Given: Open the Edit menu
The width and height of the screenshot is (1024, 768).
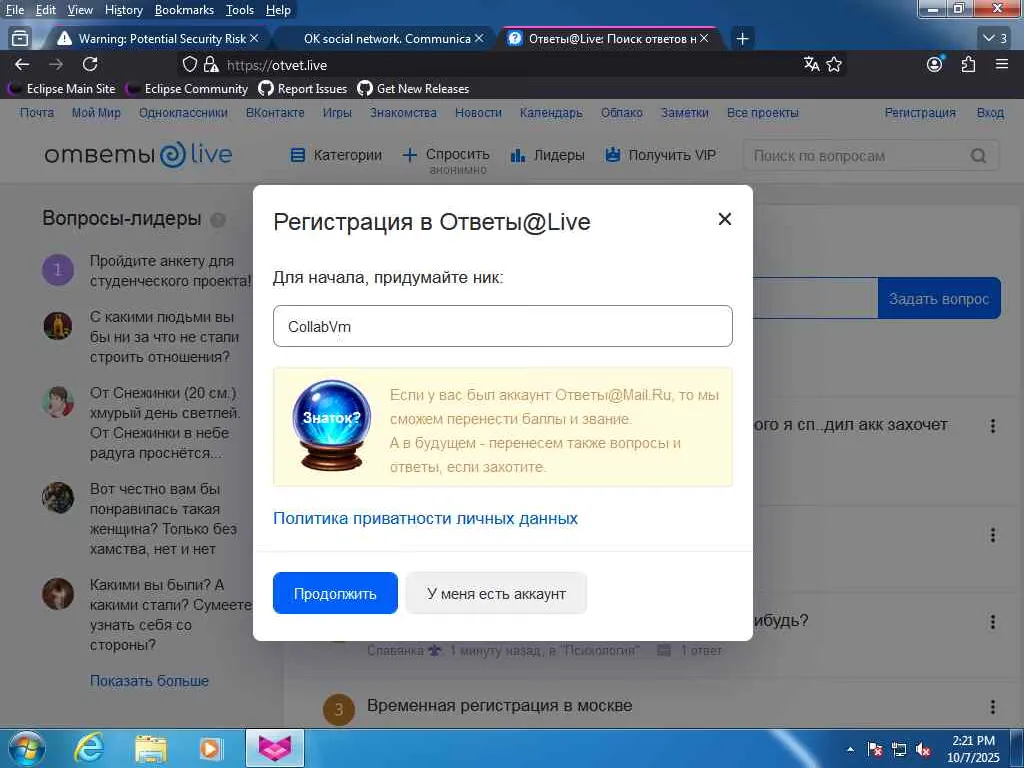Looking at the screenshot, I should pyautogui.click(x=46, y=10).
